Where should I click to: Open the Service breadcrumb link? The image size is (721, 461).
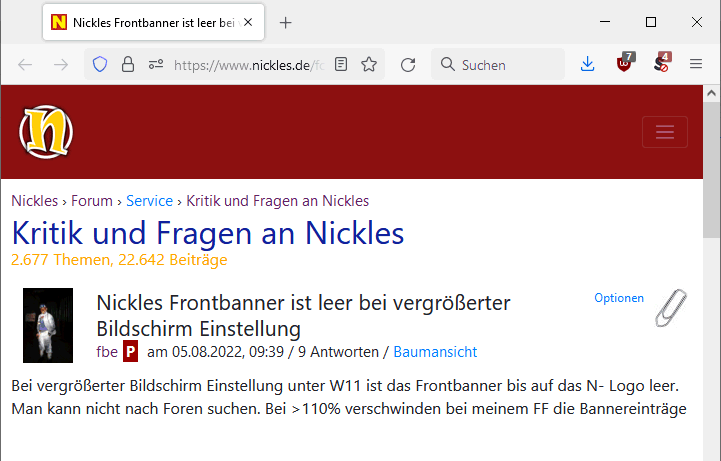(x=149, y=201)
